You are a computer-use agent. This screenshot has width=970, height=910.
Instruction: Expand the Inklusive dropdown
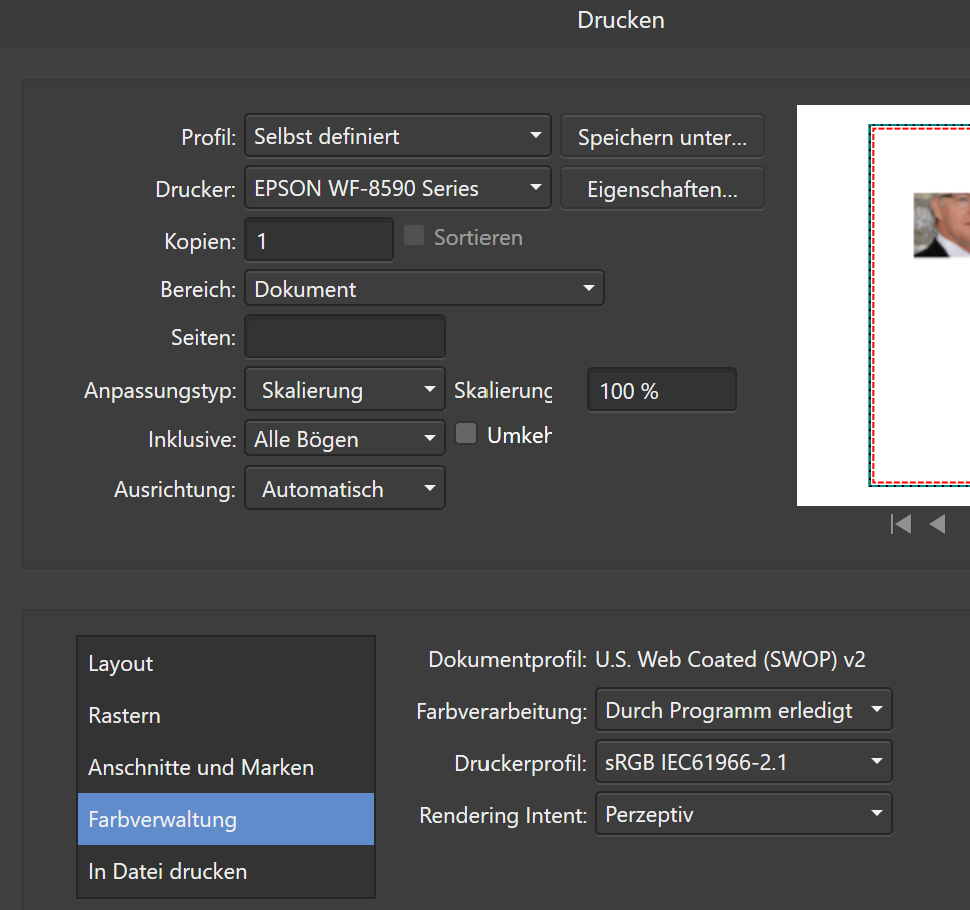(x=344, y=439)
